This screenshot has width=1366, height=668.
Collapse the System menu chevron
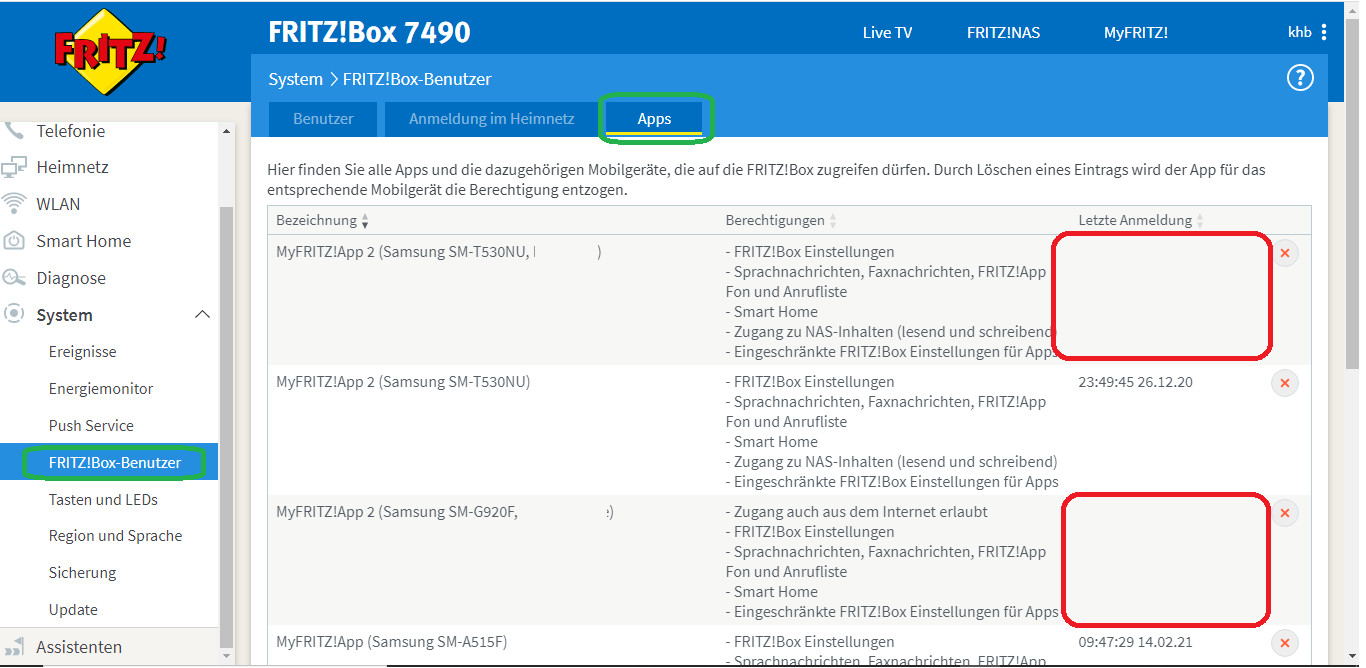[x=202, y=315]
